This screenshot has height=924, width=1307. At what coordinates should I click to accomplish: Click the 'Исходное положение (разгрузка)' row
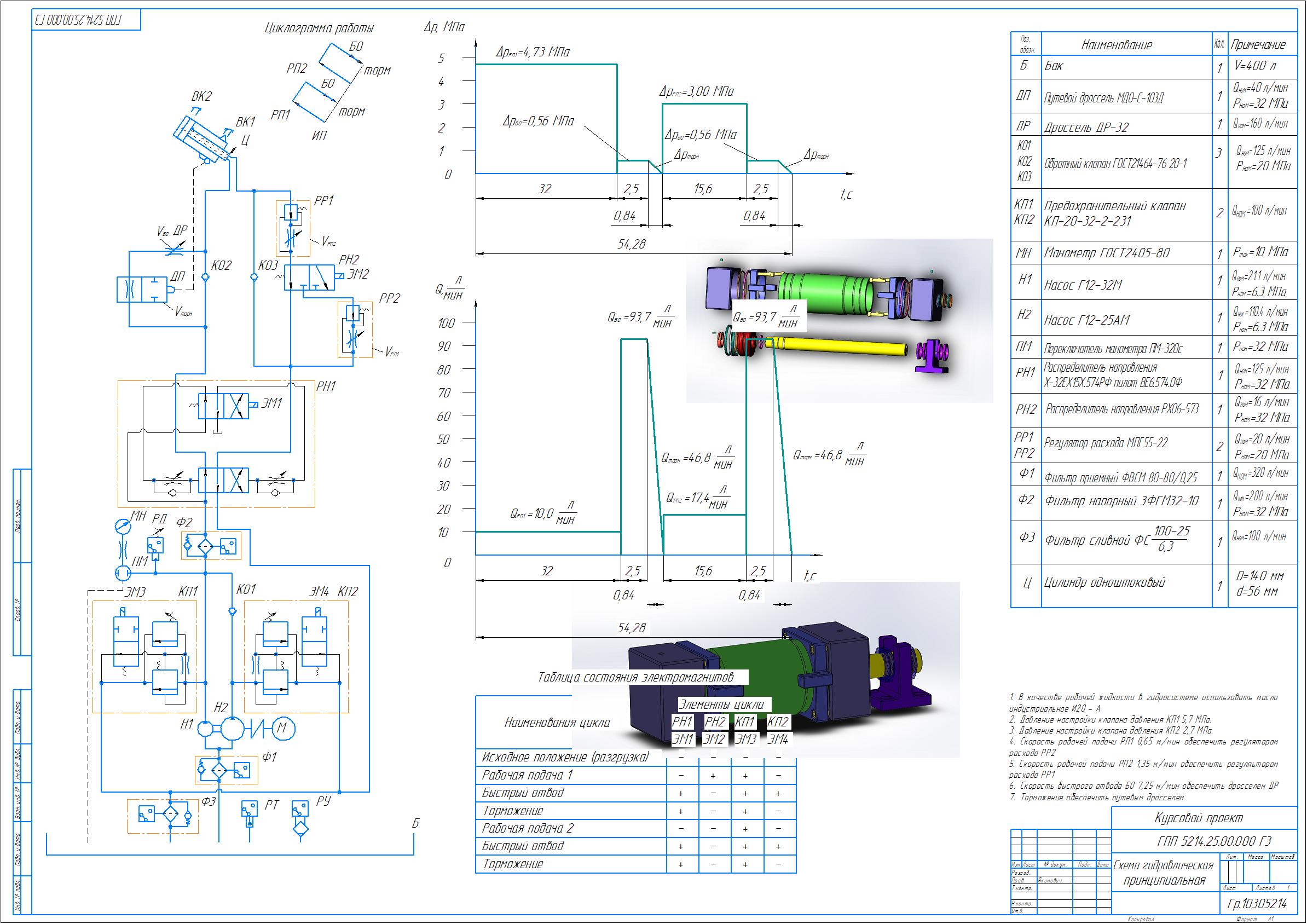tap(635, 758)
